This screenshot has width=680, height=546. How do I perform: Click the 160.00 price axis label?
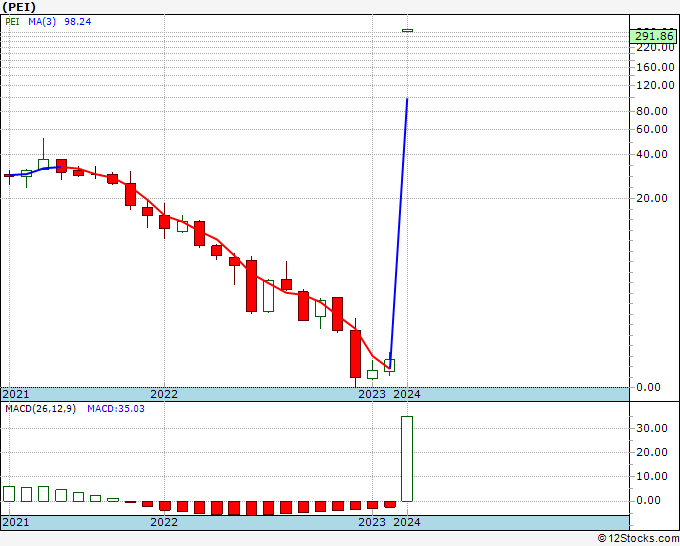(x=655, y=67)
